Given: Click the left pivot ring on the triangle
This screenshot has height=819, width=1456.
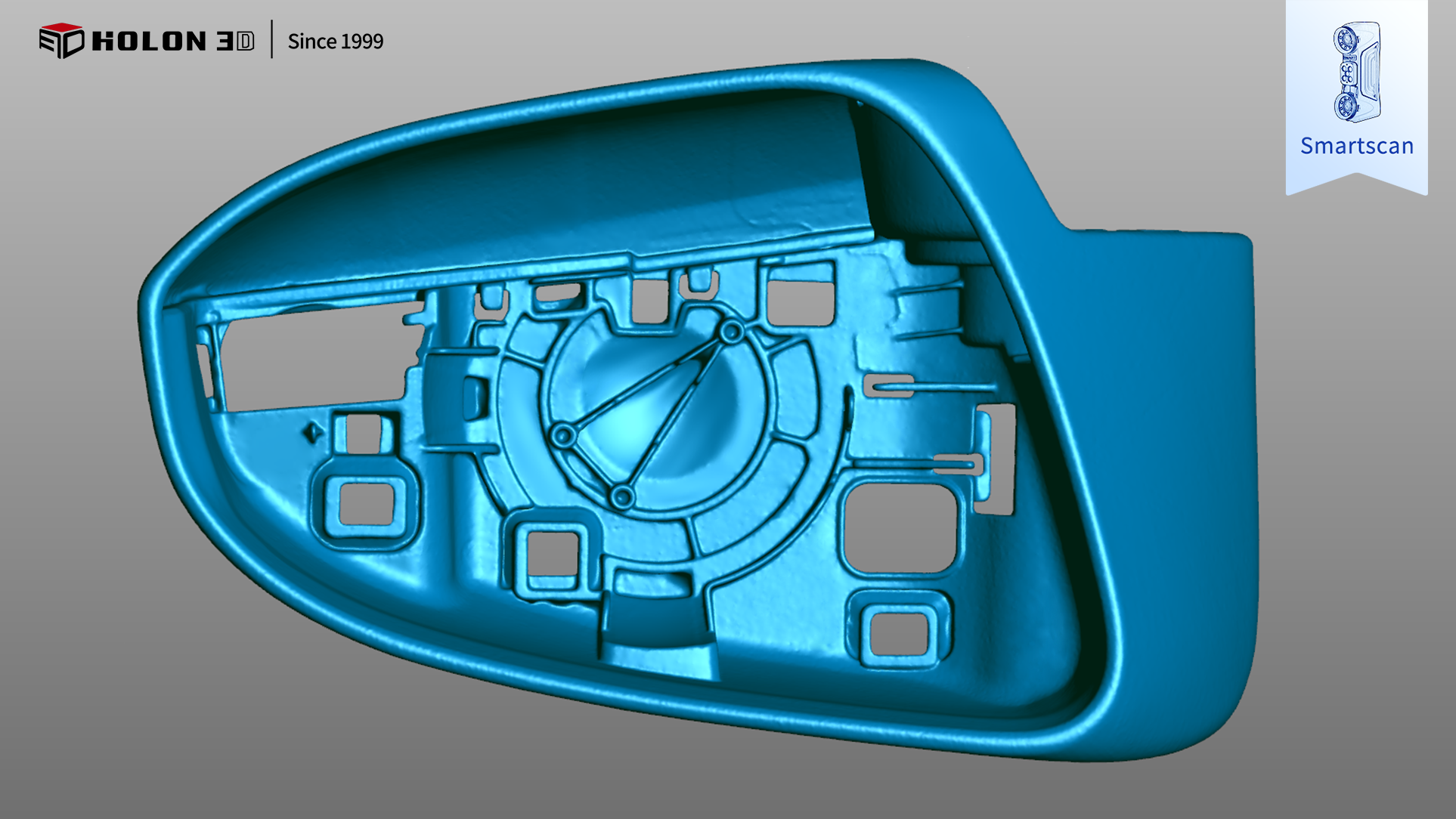Looking at the screenshot, I should (x=562, y=436).
